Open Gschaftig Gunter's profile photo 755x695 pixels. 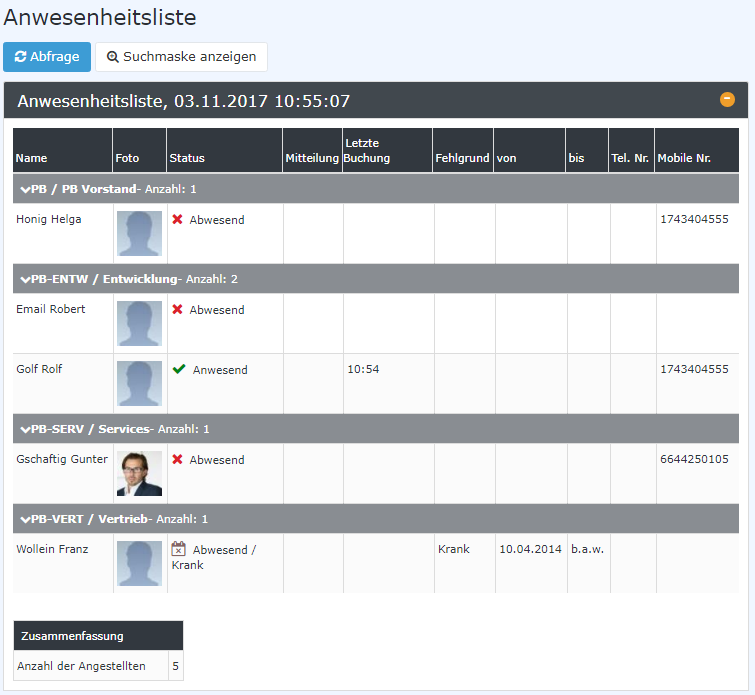click(139, 473)
